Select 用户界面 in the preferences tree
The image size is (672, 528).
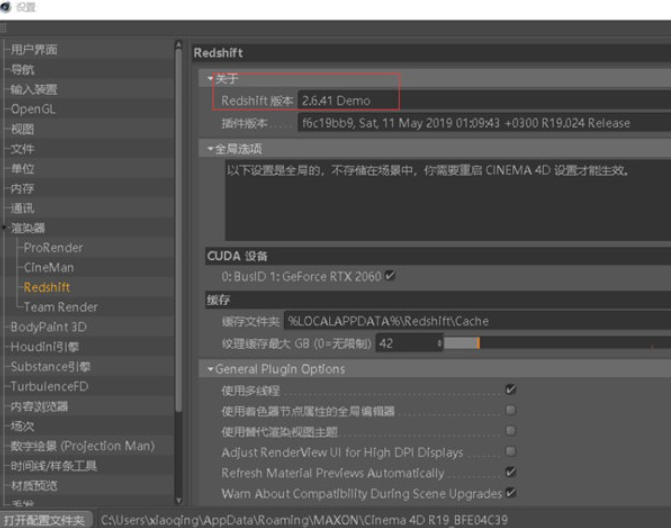click(34, 50)
